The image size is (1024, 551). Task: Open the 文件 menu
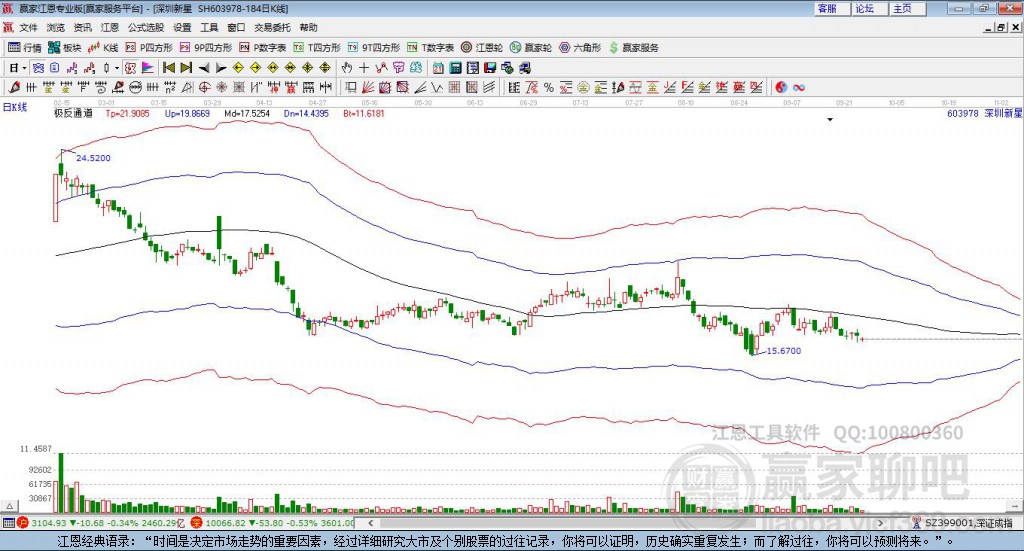[29, 27]
